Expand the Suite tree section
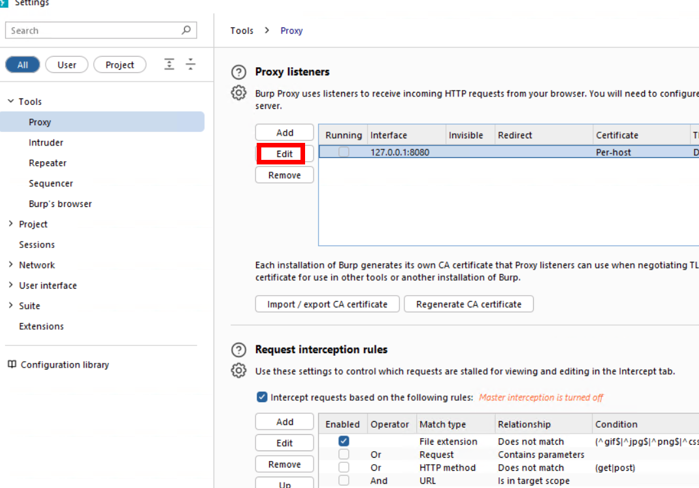This screenshot has height=488, width=699. point(11,306)
